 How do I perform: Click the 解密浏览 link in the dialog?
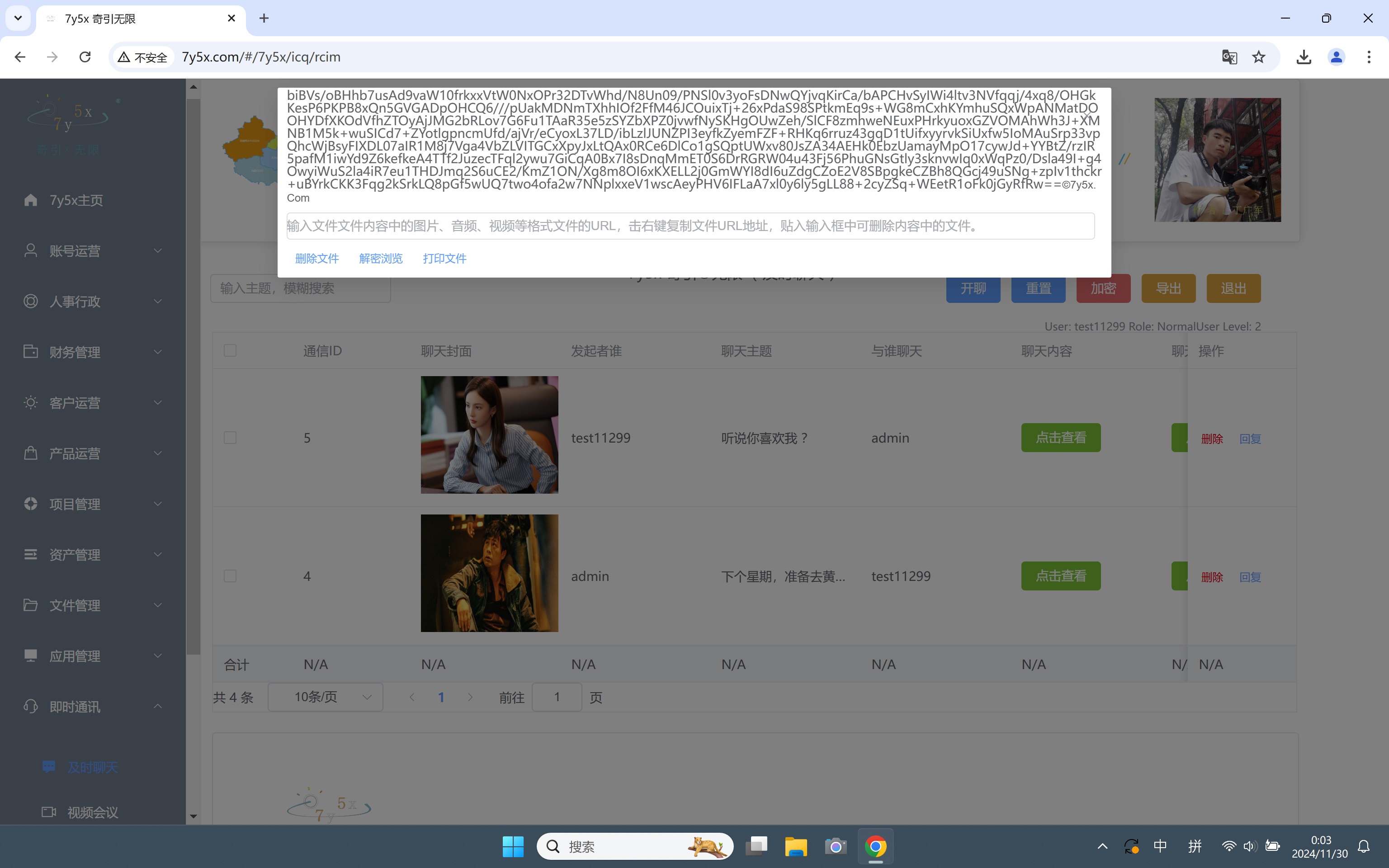click(x=381, y=258)
